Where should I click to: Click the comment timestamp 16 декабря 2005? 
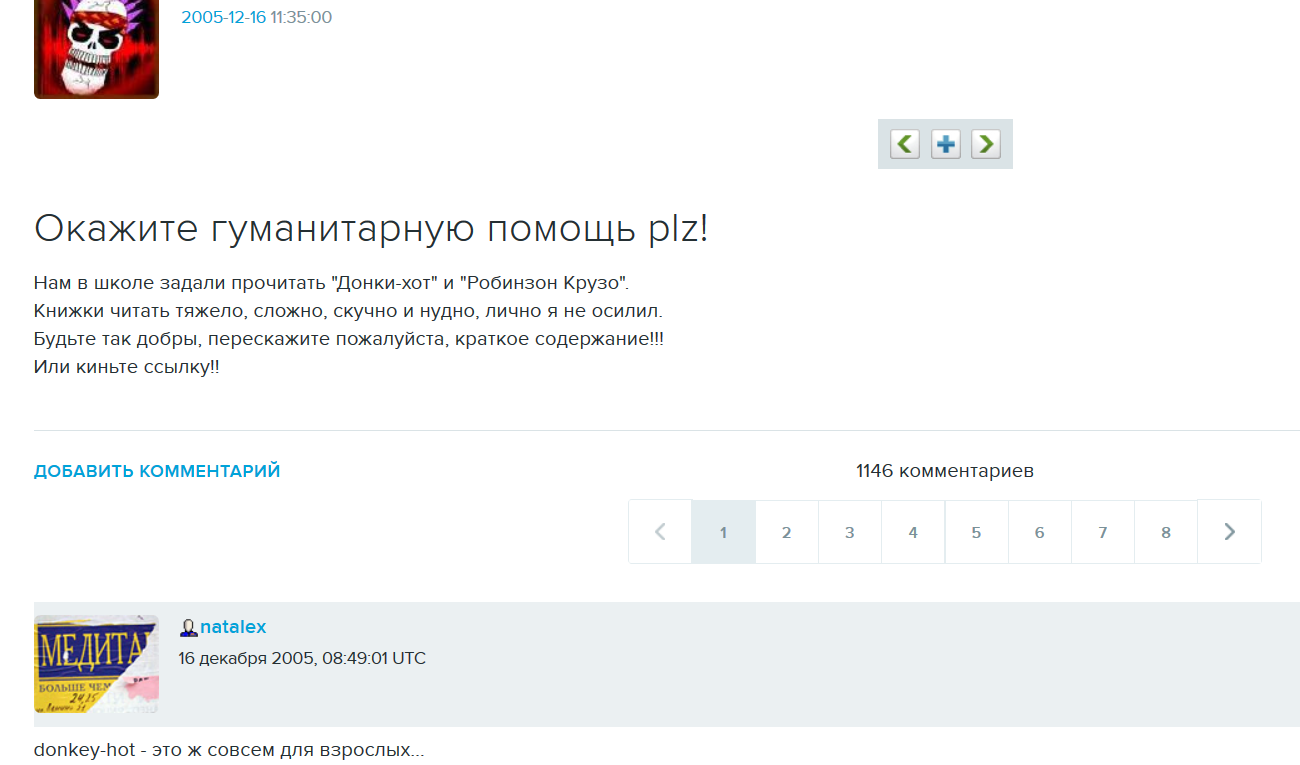301,658
